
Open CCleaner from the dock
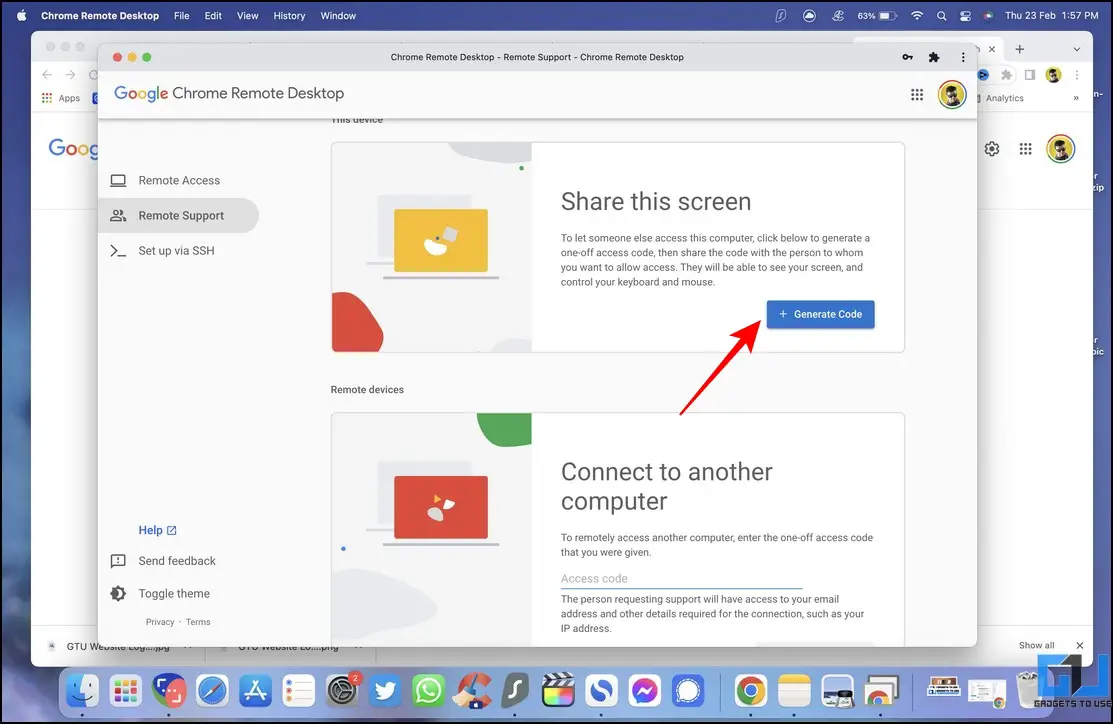(x=472, y=690)
